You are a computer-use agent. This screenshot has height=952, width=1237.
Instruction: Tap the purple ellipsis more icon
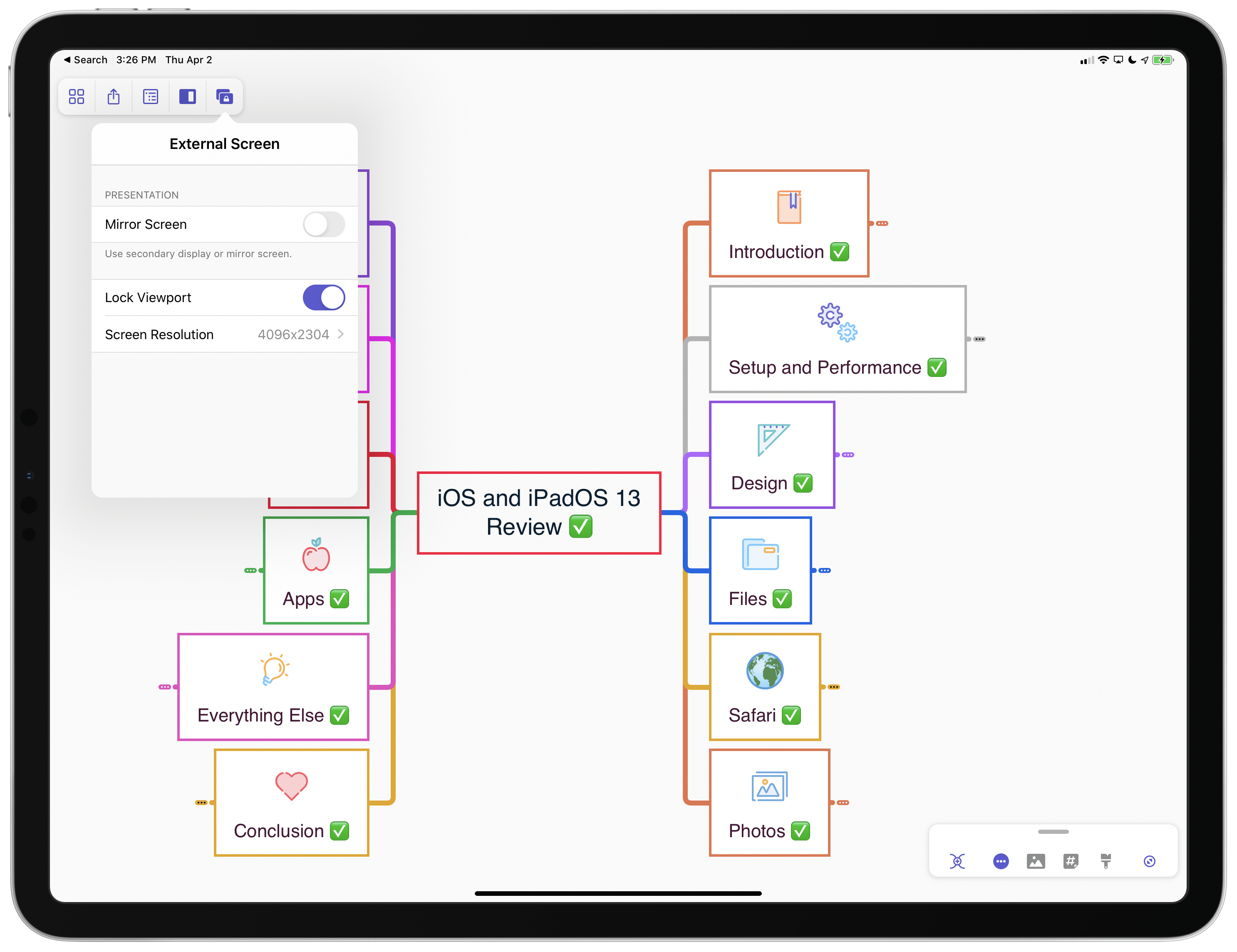(x=1001, y=861)
